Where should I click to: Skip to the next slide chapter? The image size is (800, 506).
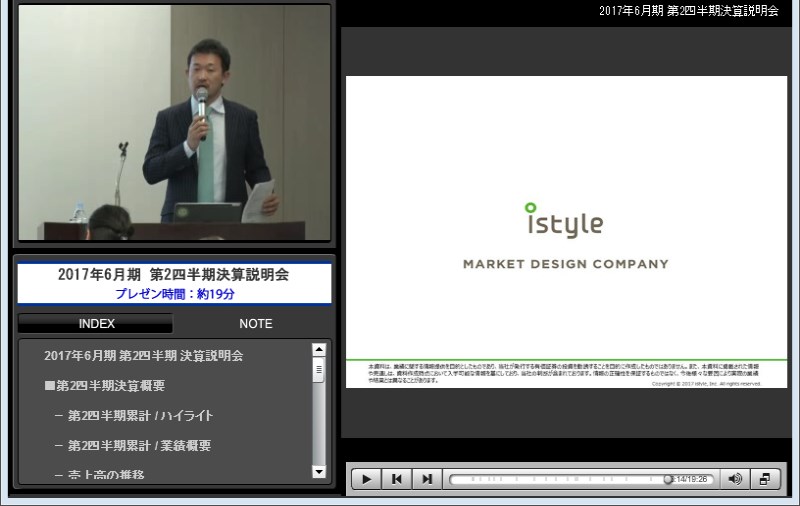pos(427,479)
